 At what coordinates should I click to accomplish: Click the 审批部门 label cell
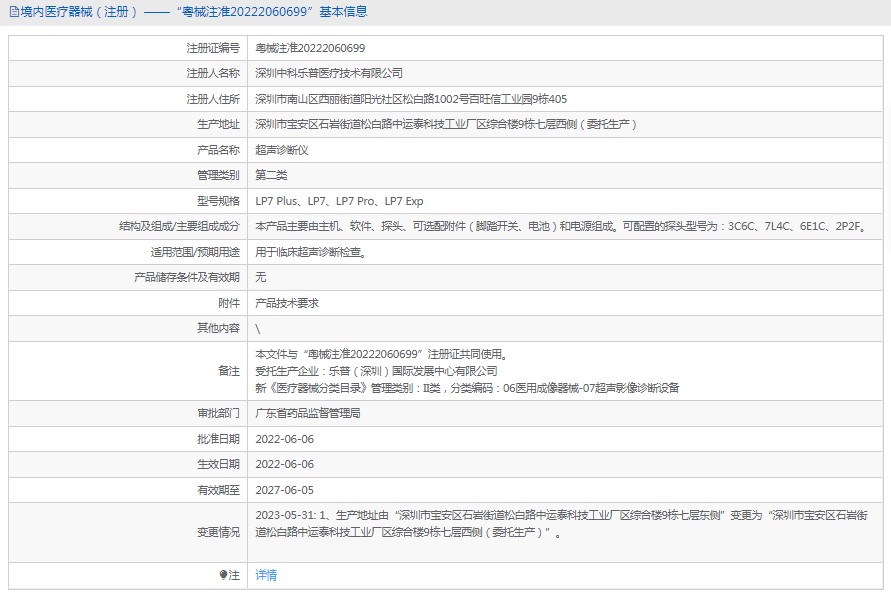tap(128, 413)
